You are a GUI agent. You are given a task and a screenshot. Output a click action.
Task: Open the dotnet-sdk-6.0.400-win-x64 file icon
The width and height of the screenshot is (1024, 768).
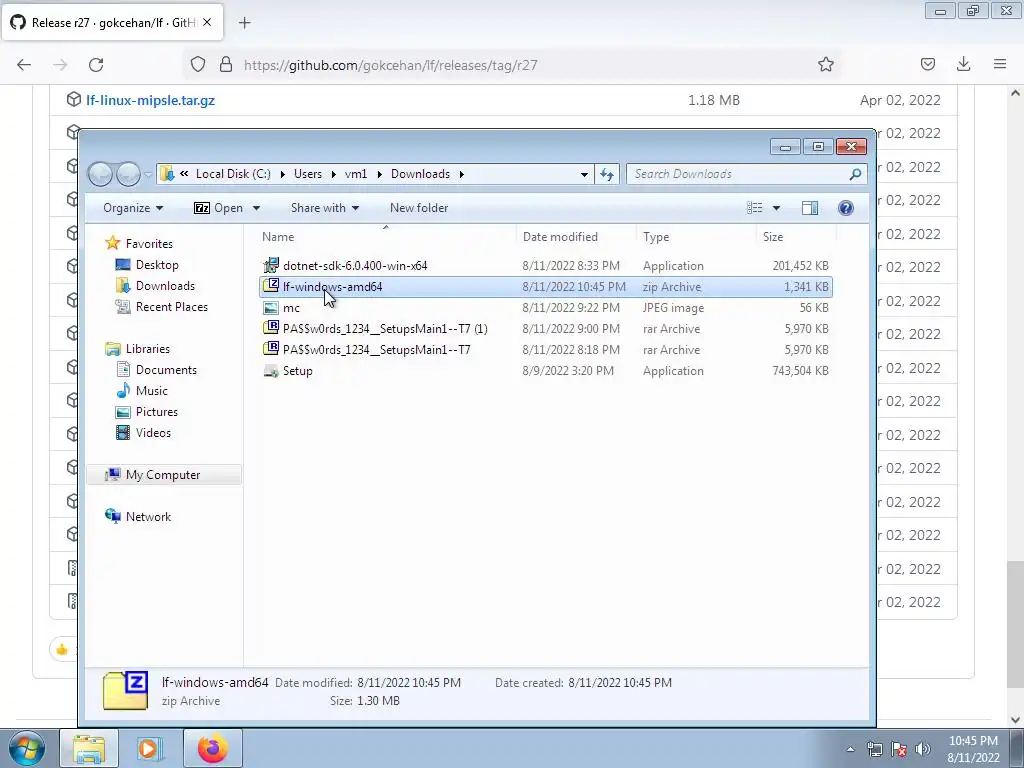pyautogui.click(x=270, y=265)
